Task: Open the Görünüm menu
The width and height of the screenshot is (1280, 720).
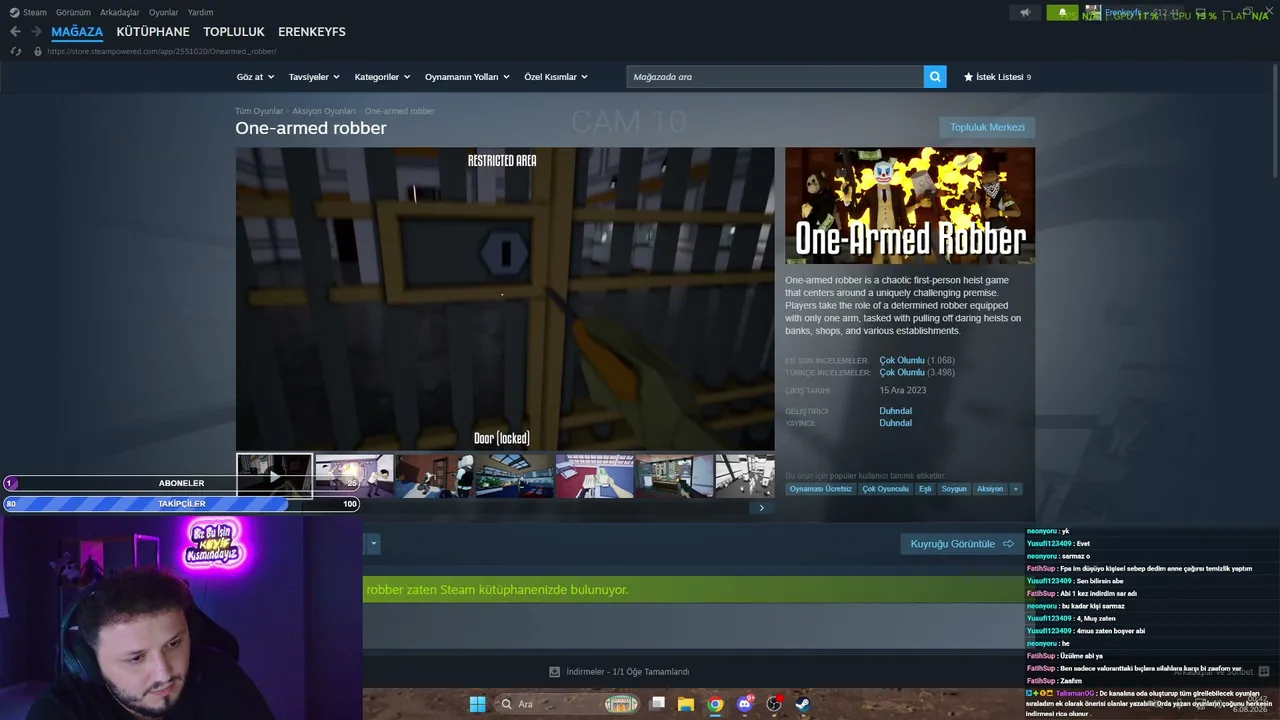Action: click(73, 12)
